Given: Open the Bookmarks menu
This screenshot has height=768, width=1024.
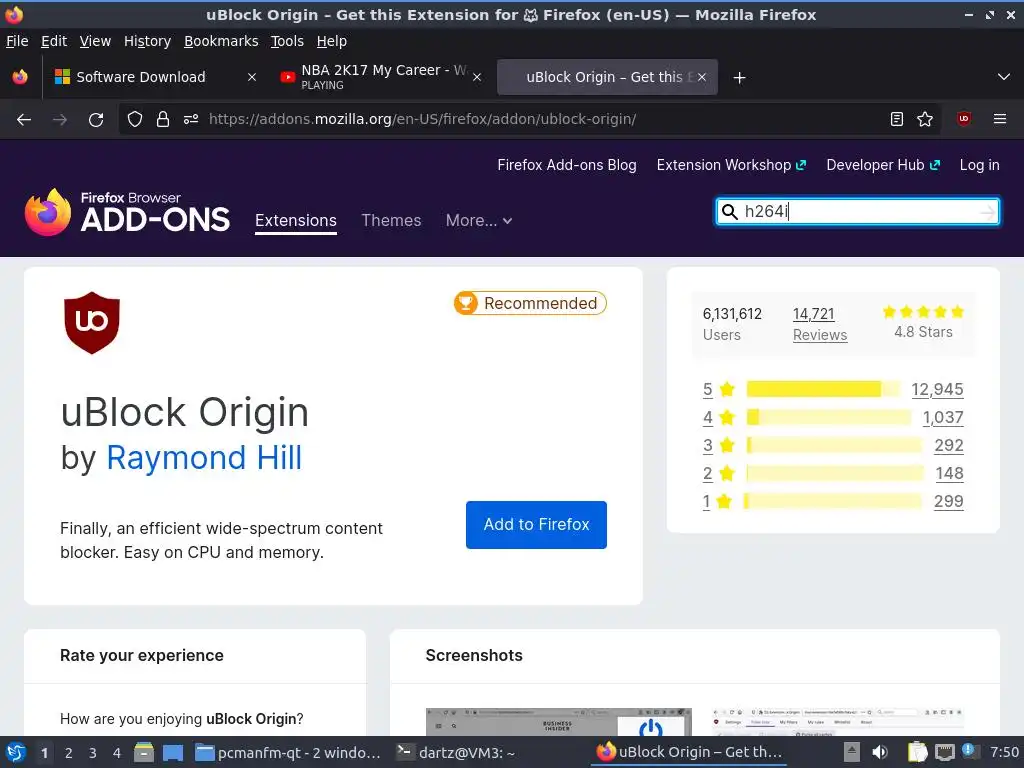Looking at the screenshot, I should tap(221, 41).
